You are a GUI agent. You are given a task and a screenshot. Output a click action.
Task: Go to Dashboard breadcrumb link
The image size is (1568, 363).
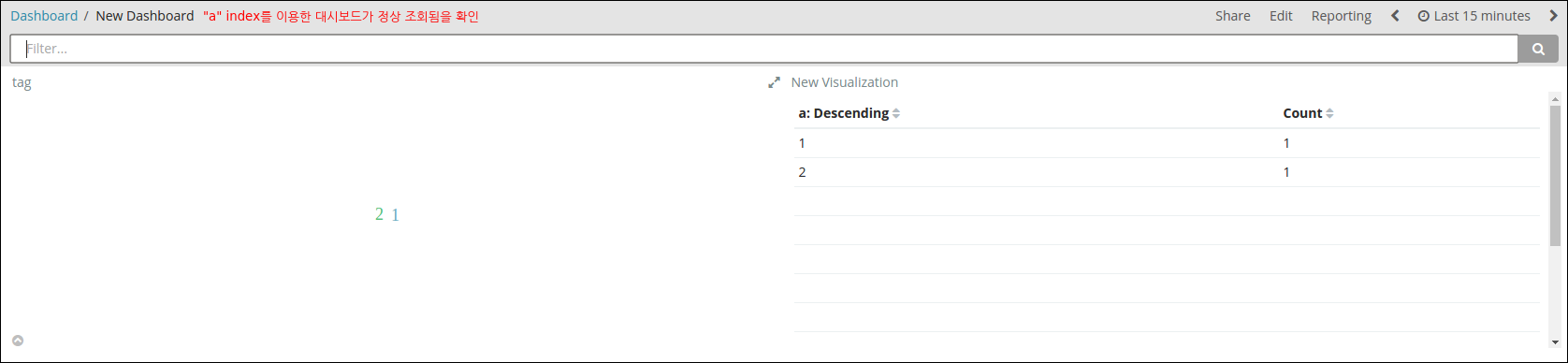coord(44,16)
